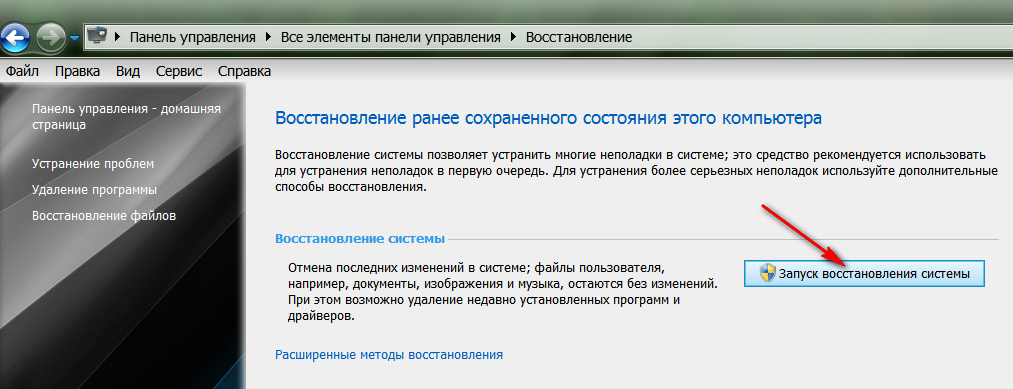Open Расширенные методы восстановления link
1013x389 pixels.
pos(389,355)
